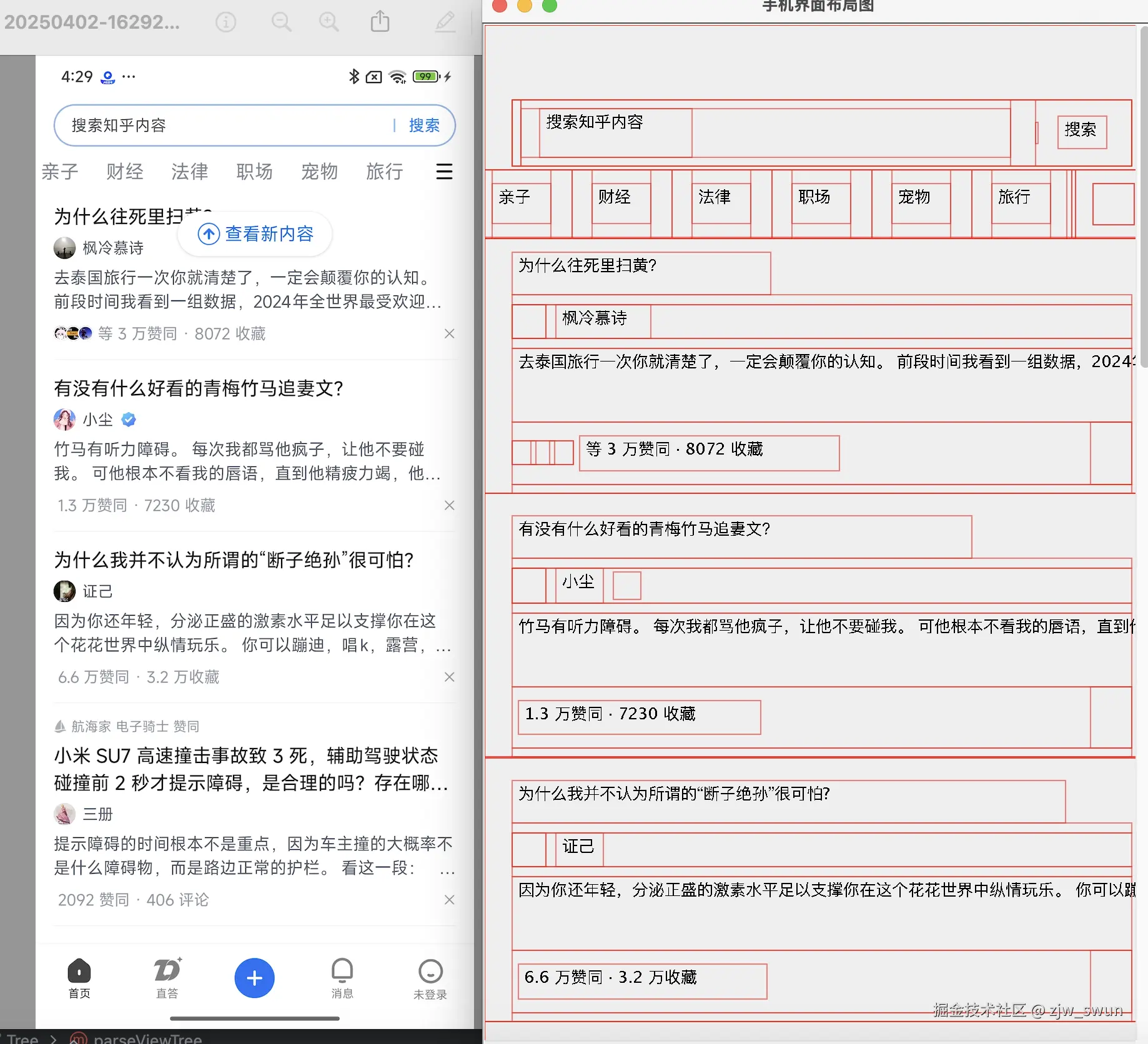The width and height of the screenshot is (1148, 1044).
Task: Open 枫冷慕诗's avatar in the phone screenshot
Action: [64, 248]
